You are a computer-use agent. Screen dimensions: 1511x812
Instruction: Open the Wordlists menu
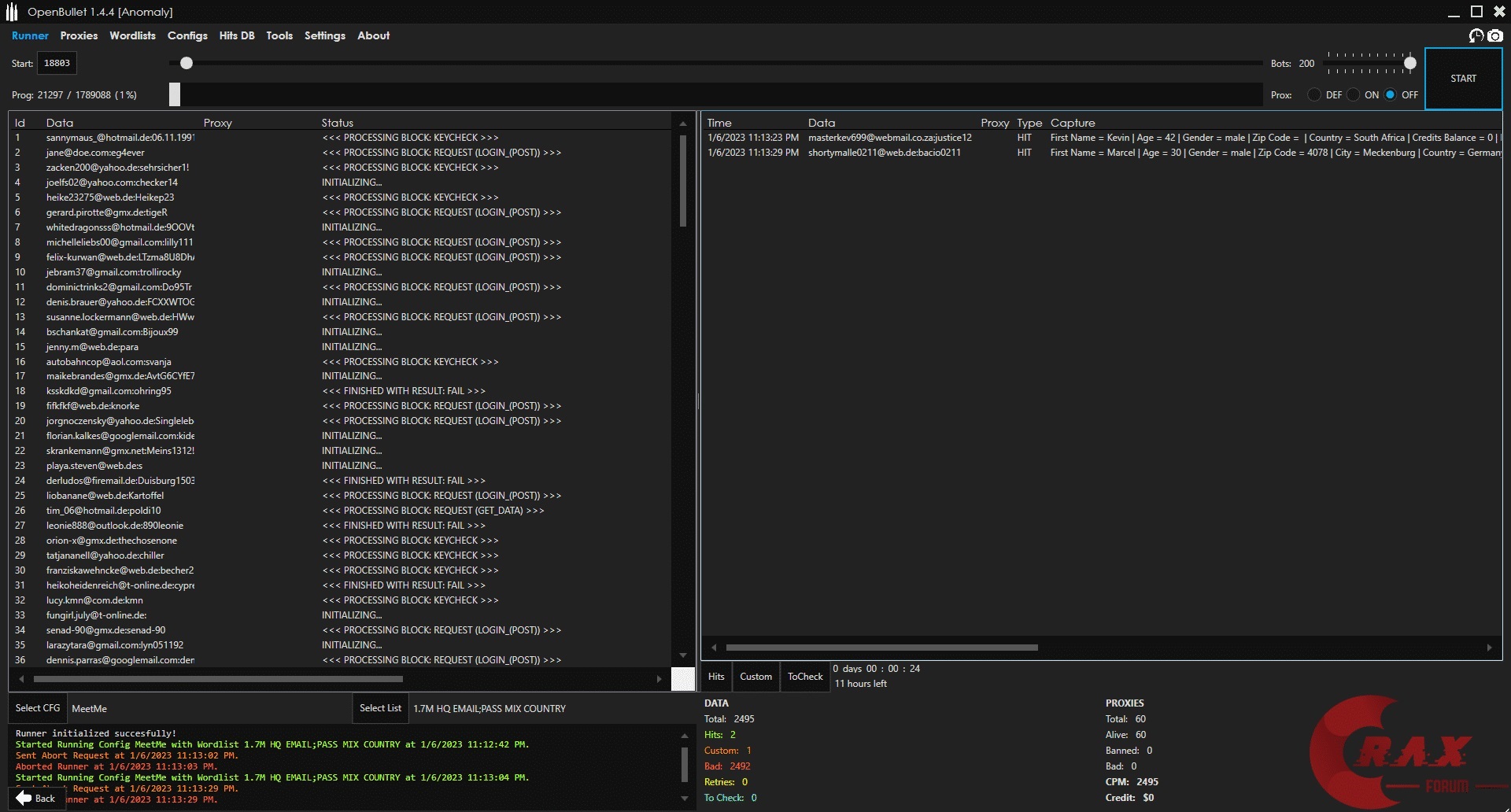132,35
